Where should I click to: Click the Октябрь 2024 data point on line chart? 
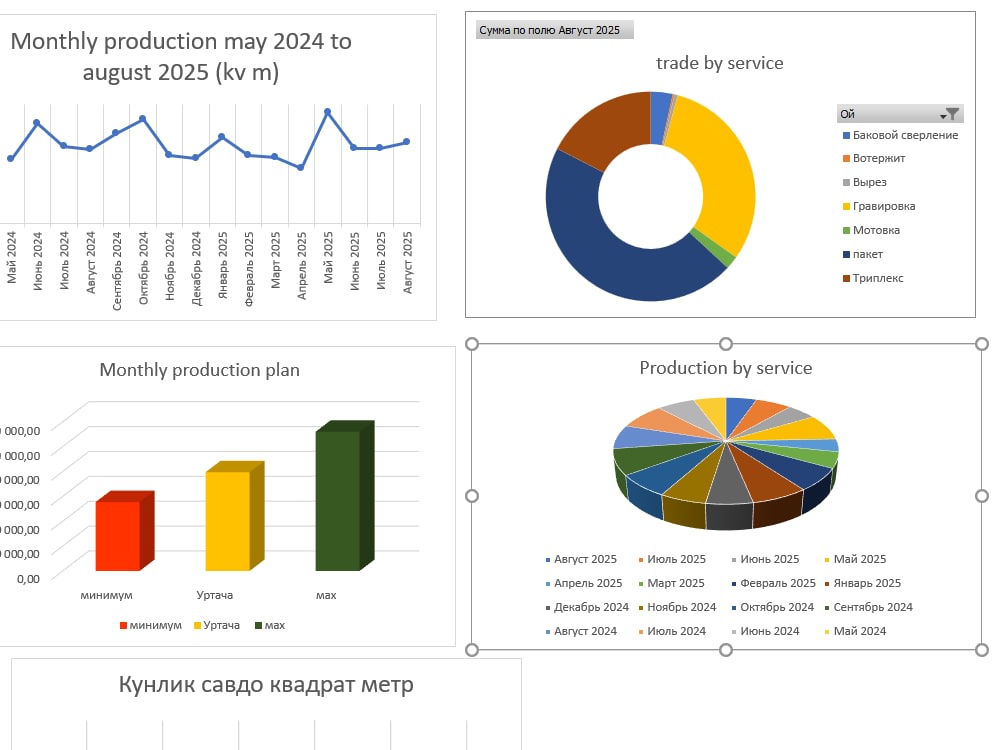[142, 119]
